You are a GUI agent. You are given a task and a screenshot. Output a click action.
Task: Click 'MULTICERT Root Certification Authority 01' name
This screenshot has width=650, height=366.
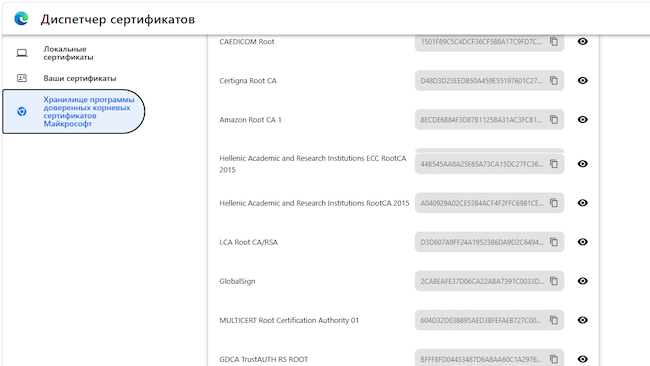[x=289, y=320]
